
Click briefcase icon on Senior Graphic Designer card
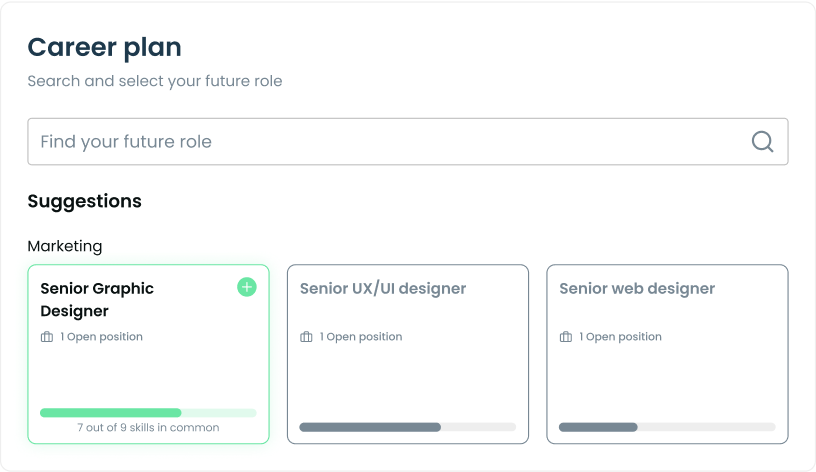click(x=47, y=337)
